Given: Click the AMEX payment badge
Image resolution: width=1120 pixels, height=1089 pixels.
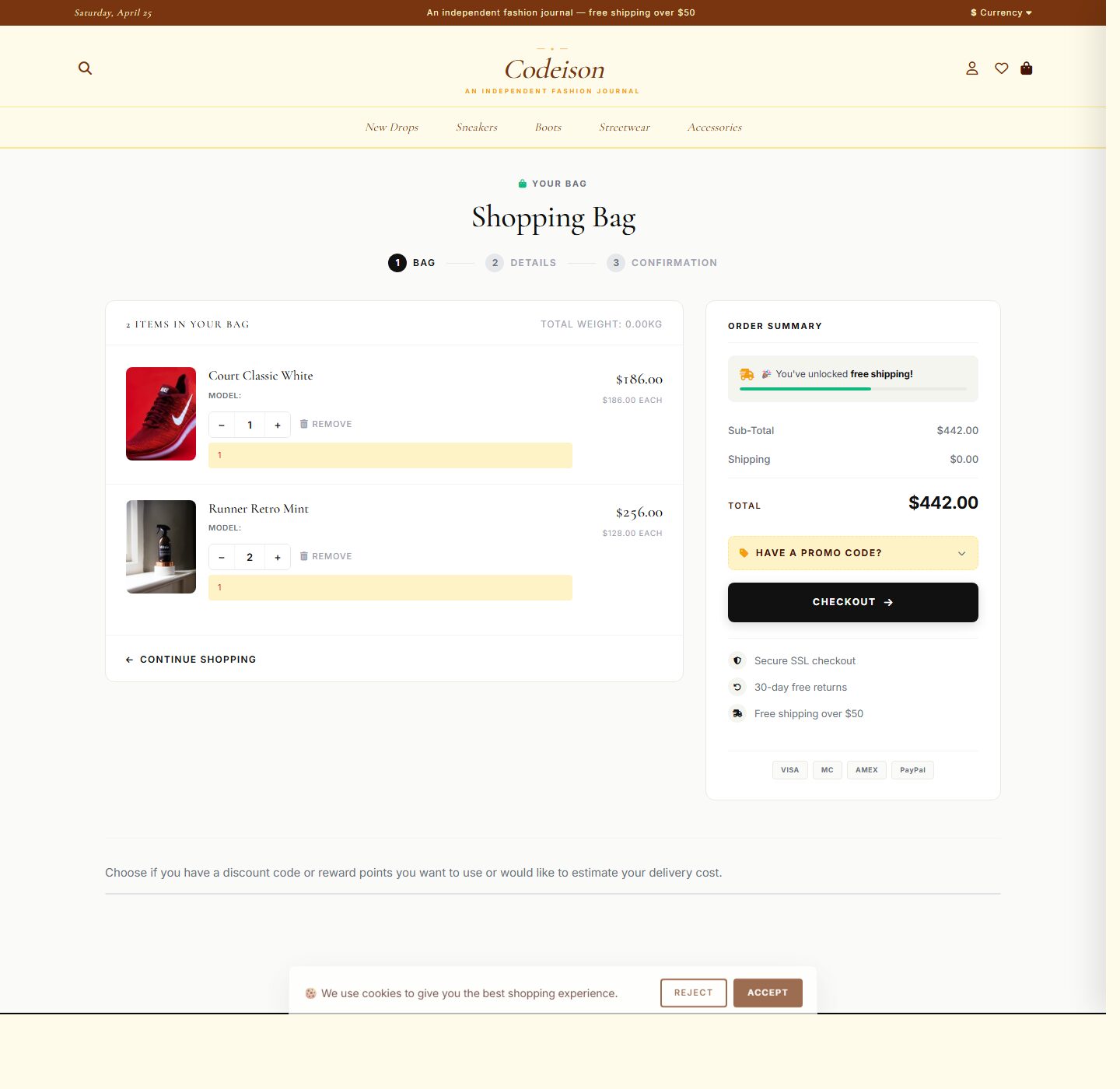Looking at the screenshot, I should tap(866, 770).
